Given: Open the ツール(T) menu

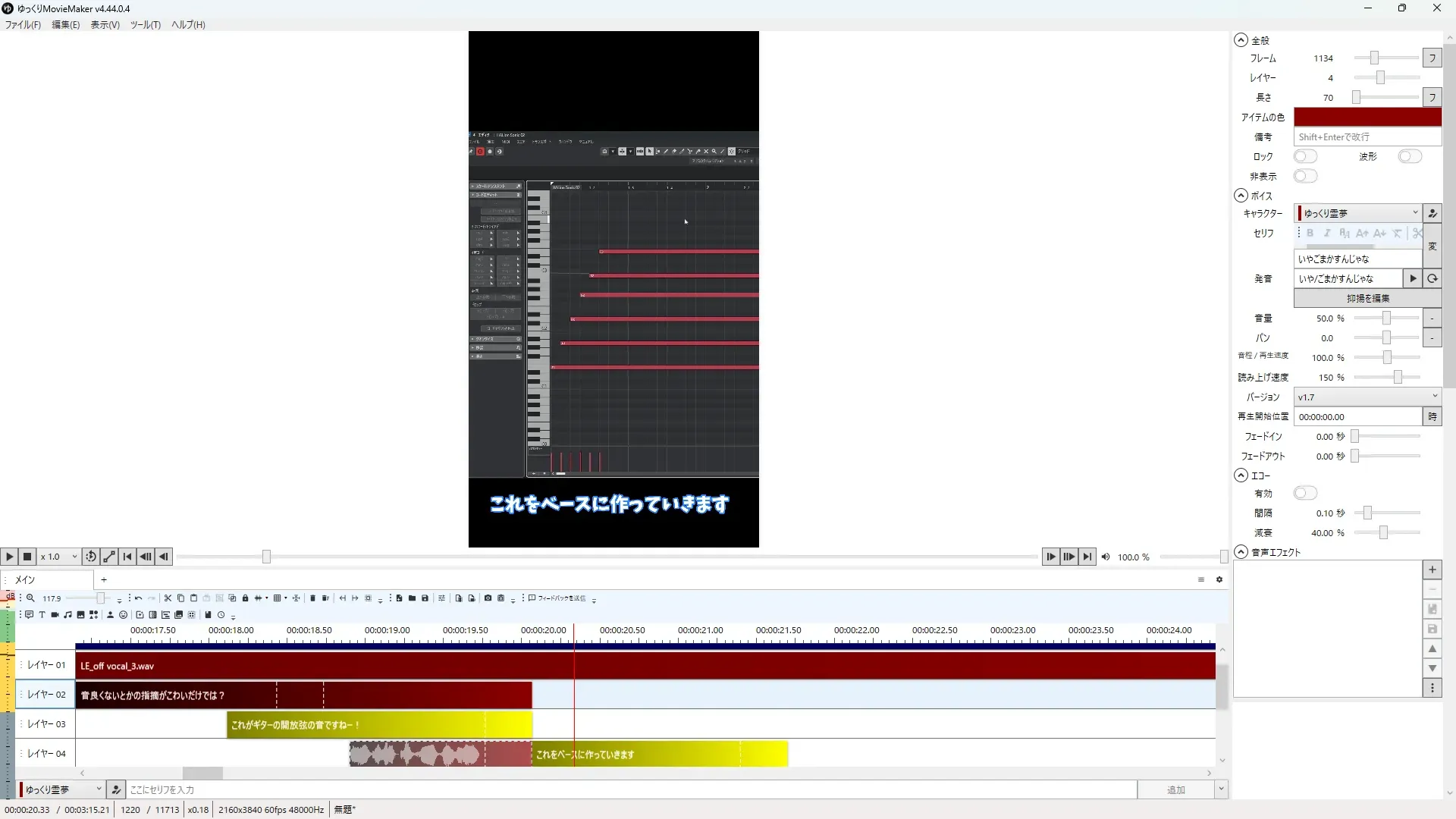Looking at the screenshot, I should click(145, 25).
